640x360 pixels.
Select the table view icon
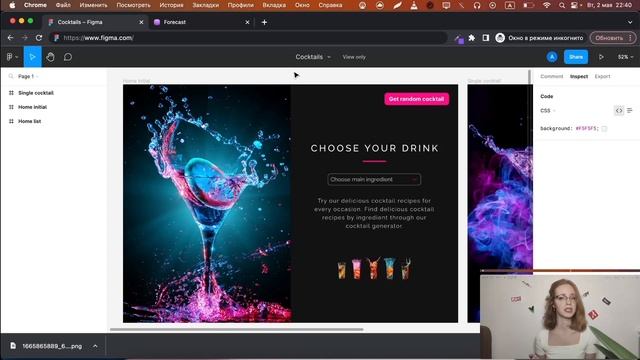click(630, 111)
